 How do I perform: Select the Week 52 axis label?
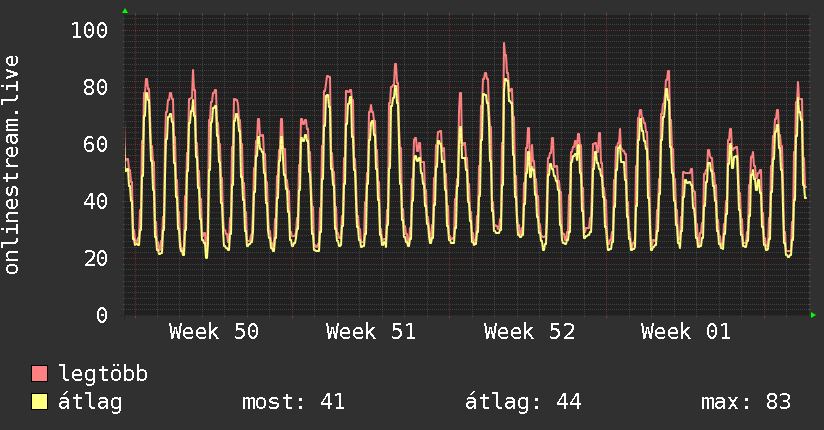tap(529, 332)
